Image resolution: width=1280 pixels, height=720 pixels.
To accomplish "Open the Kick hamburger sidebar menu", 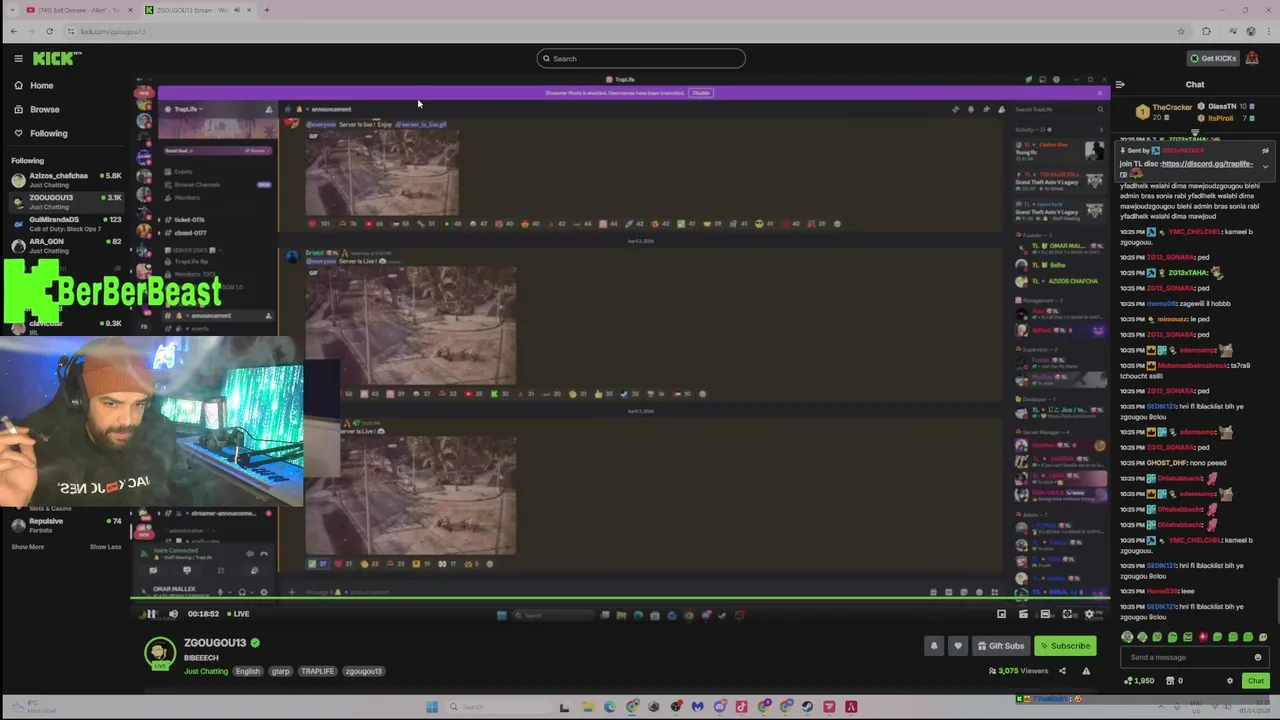I will point(18,58).
